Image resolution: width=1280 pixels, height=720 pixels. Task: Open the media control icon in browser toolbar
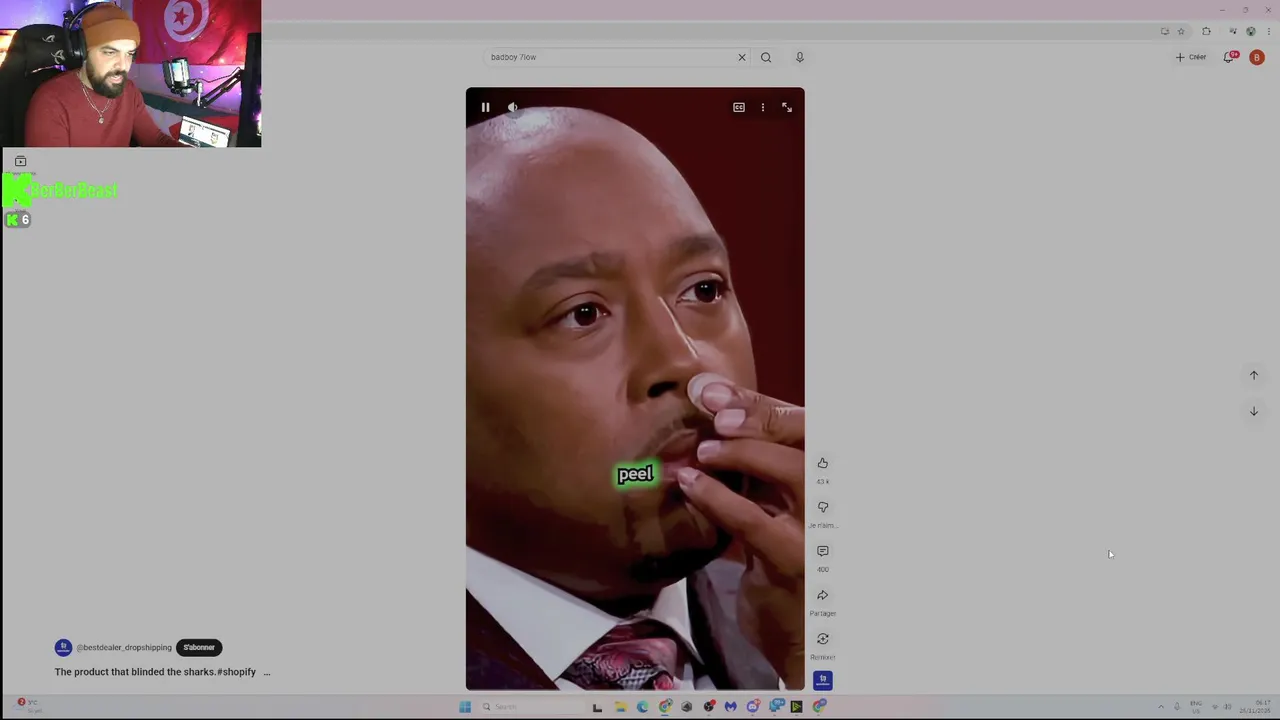click(1233, 31)
